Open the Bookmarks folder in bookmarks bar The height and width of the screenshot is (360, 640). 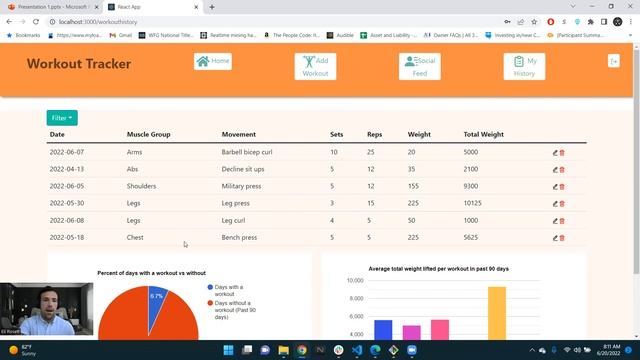[24, 36]
